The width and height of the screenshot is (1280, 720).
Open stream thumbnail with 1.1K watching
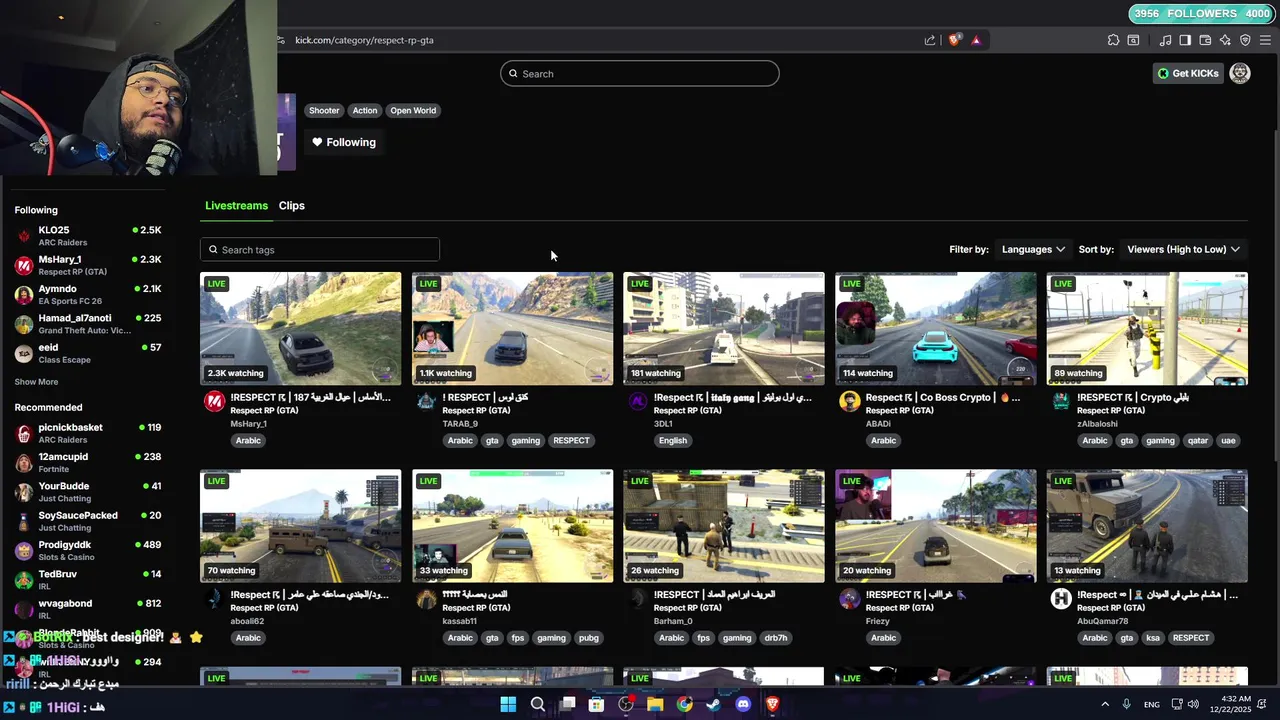[512, 328]
